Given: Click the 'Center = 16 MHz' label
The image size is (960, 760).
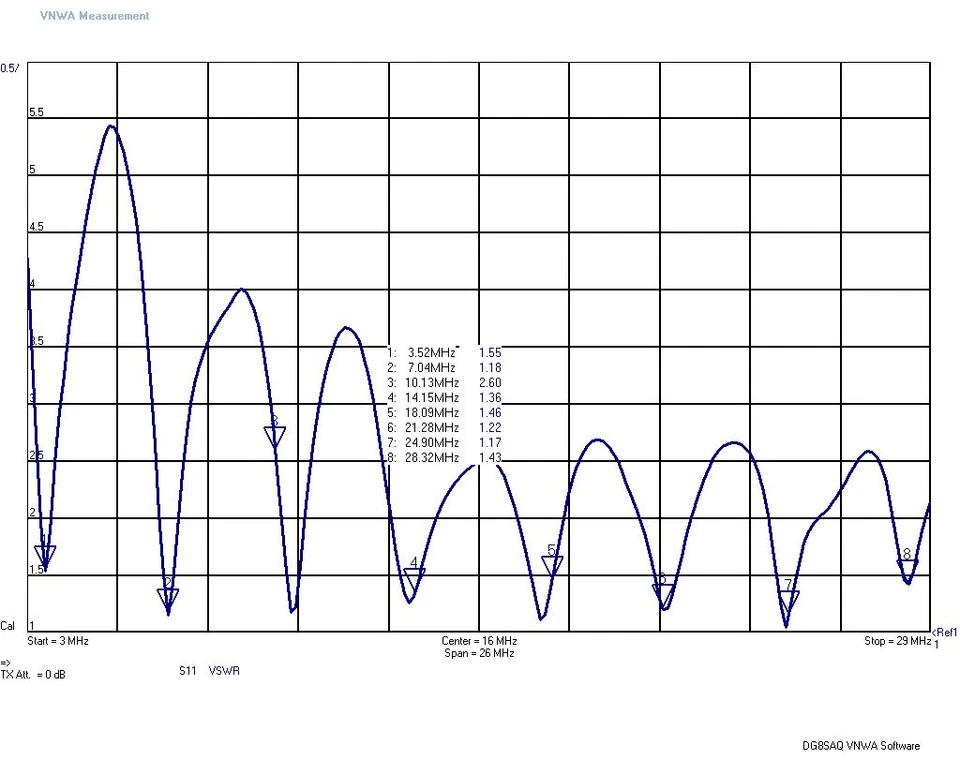Looking at the screenshot, I should pyautogui.click(x=479, y=641).
